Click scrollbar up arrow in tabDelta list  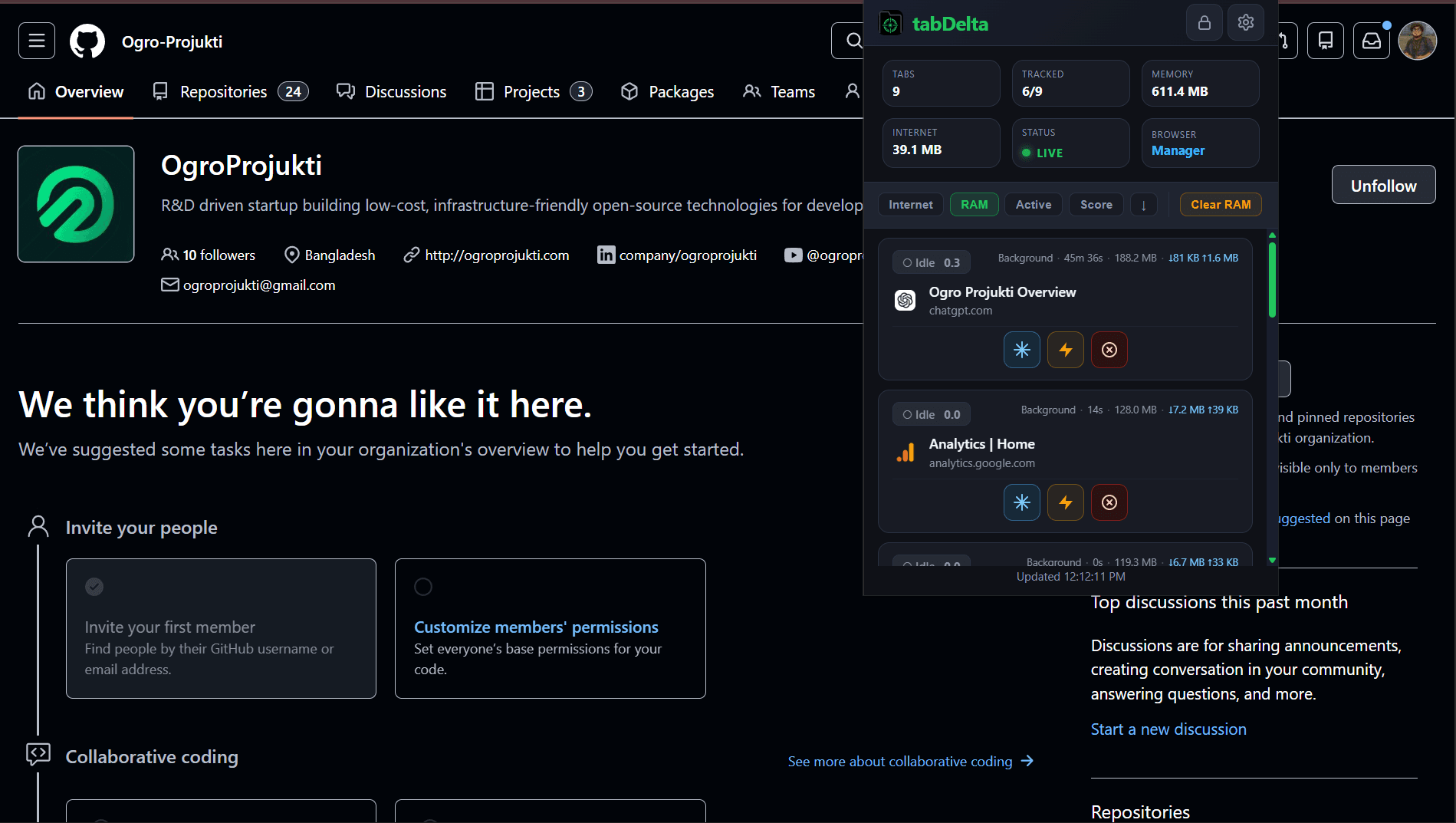(1272, 235)
